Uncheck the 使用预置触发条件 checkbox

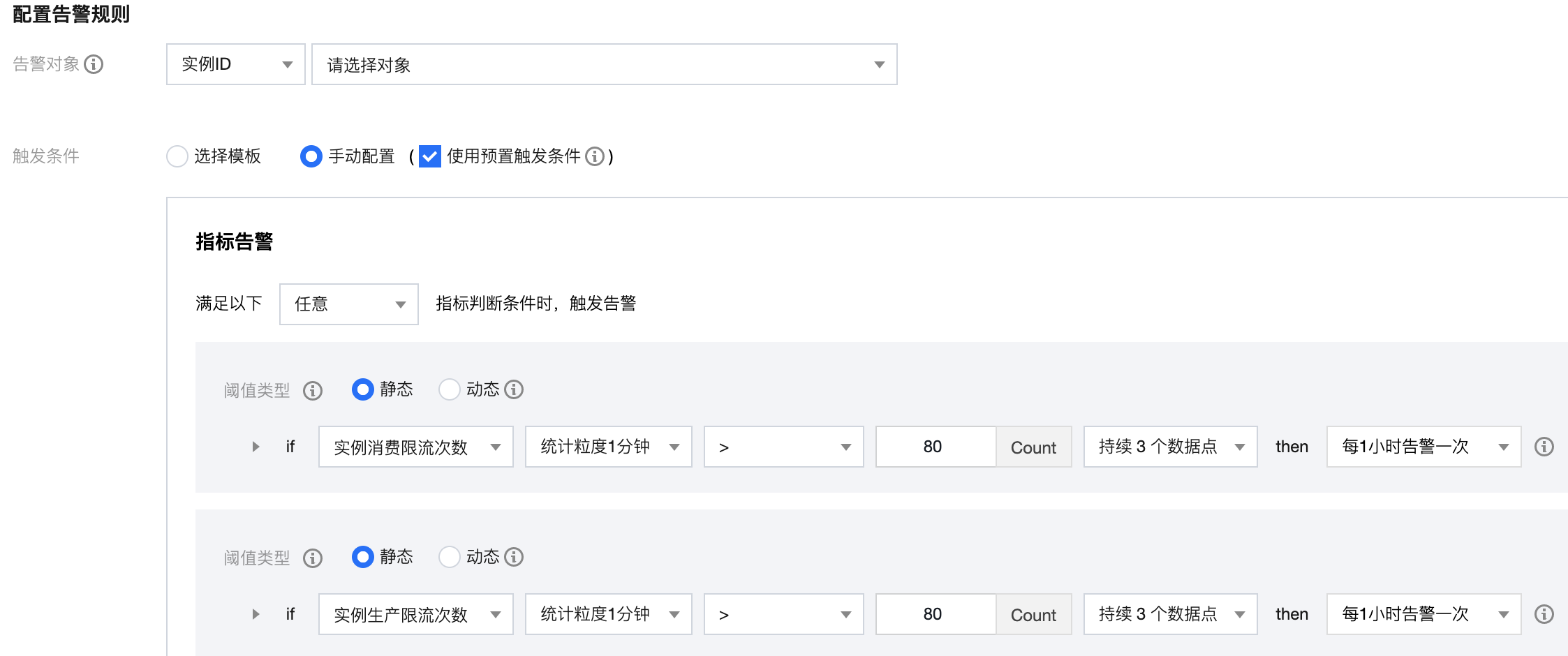click(430, 156)
